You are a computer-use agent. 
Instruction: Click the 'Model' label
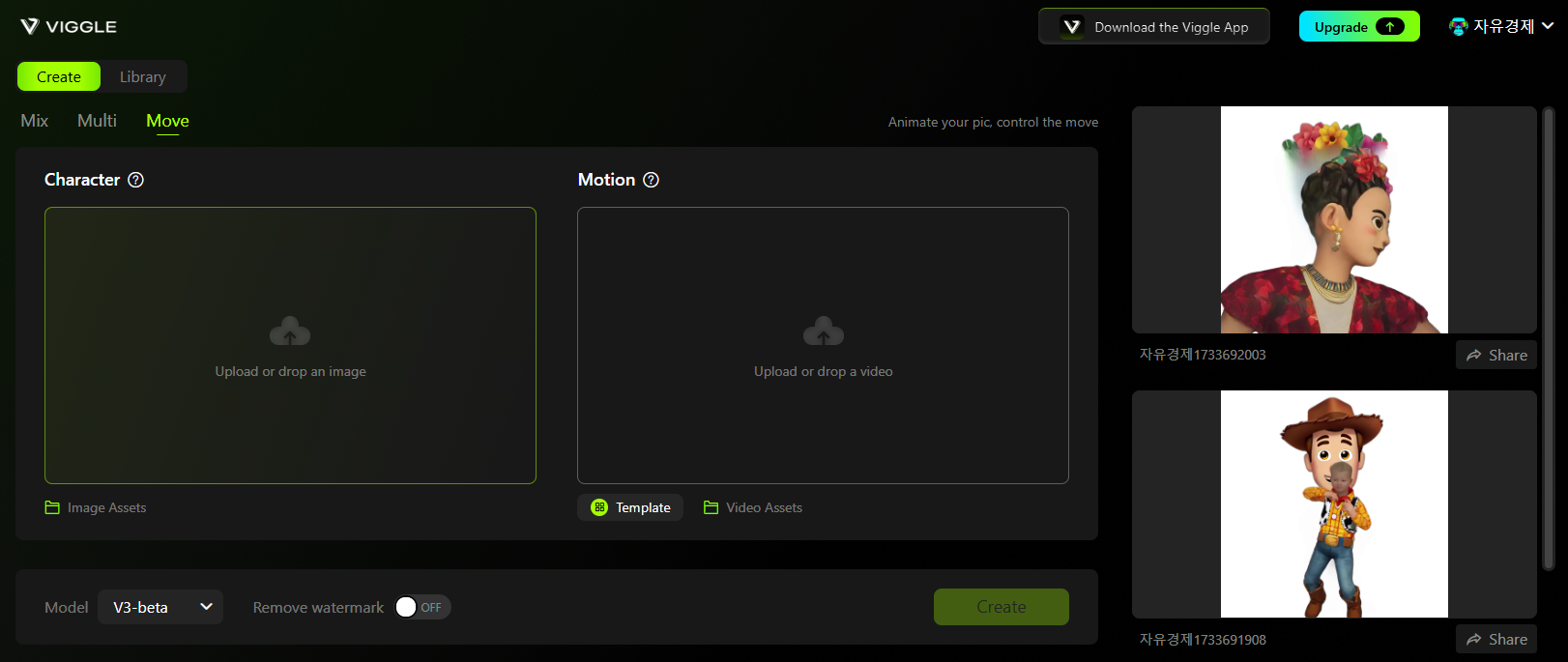pyautogui.click(x=66, y=607)
